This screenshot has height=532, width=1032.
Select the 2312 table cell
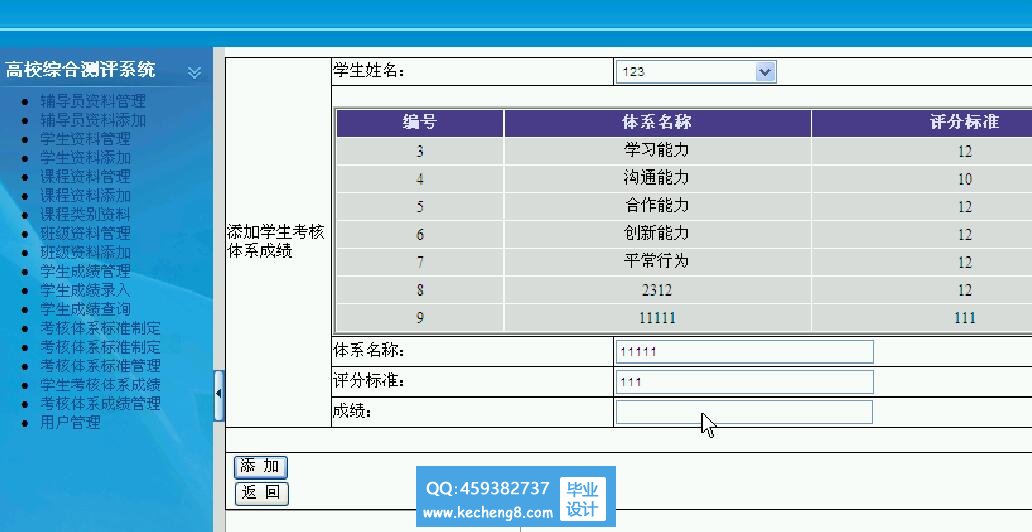657,290
